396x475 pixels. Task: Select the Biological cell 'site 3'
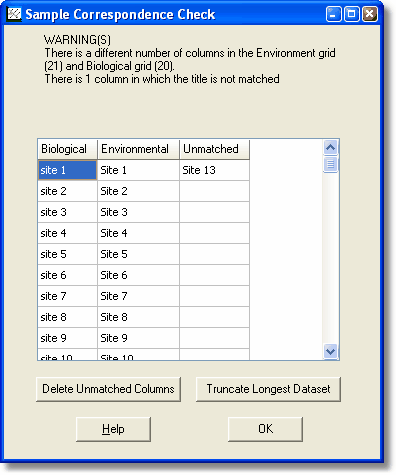(67, 212)
